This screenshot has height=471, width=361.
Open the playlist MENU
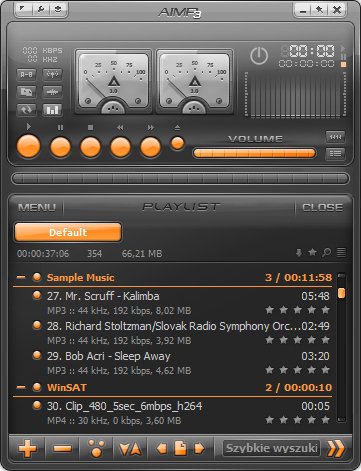click(x=37, y=208)
